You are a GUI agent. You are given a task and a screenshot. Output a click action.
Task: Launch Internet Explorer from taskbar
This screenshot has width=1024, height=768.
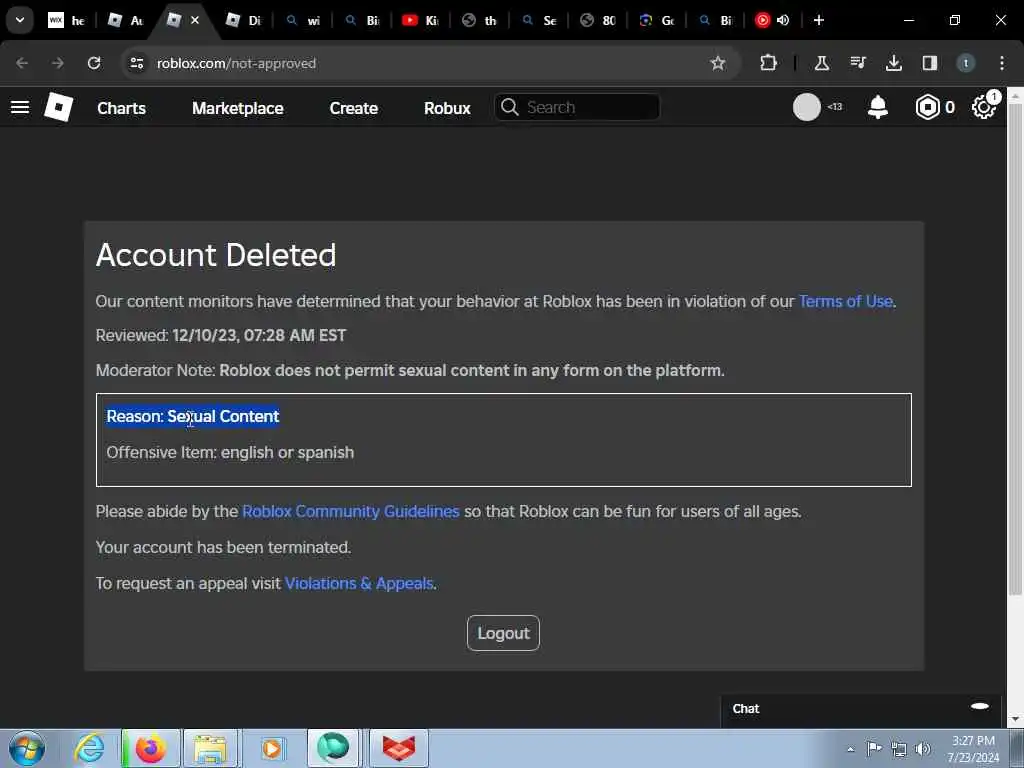[x=89, y=748]
